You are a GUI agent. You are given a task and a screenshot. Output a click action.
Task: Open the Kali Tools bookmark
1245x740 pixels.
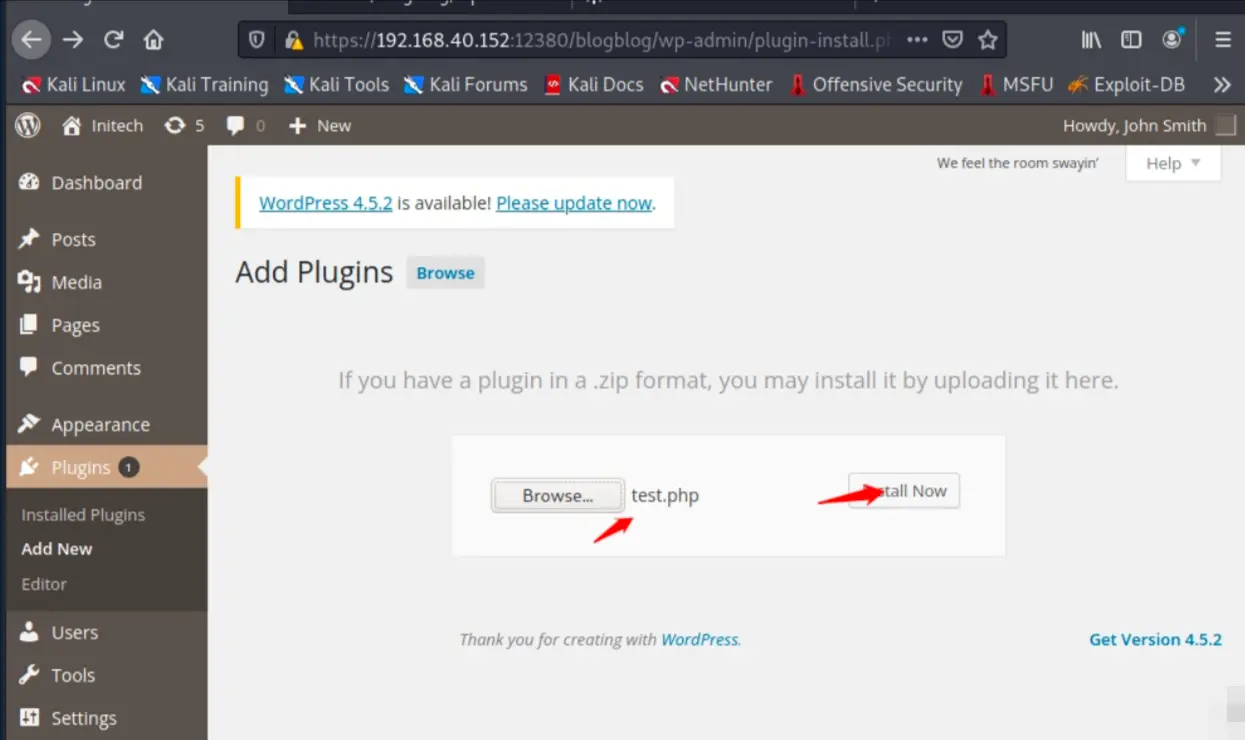[x=336, y=85]
